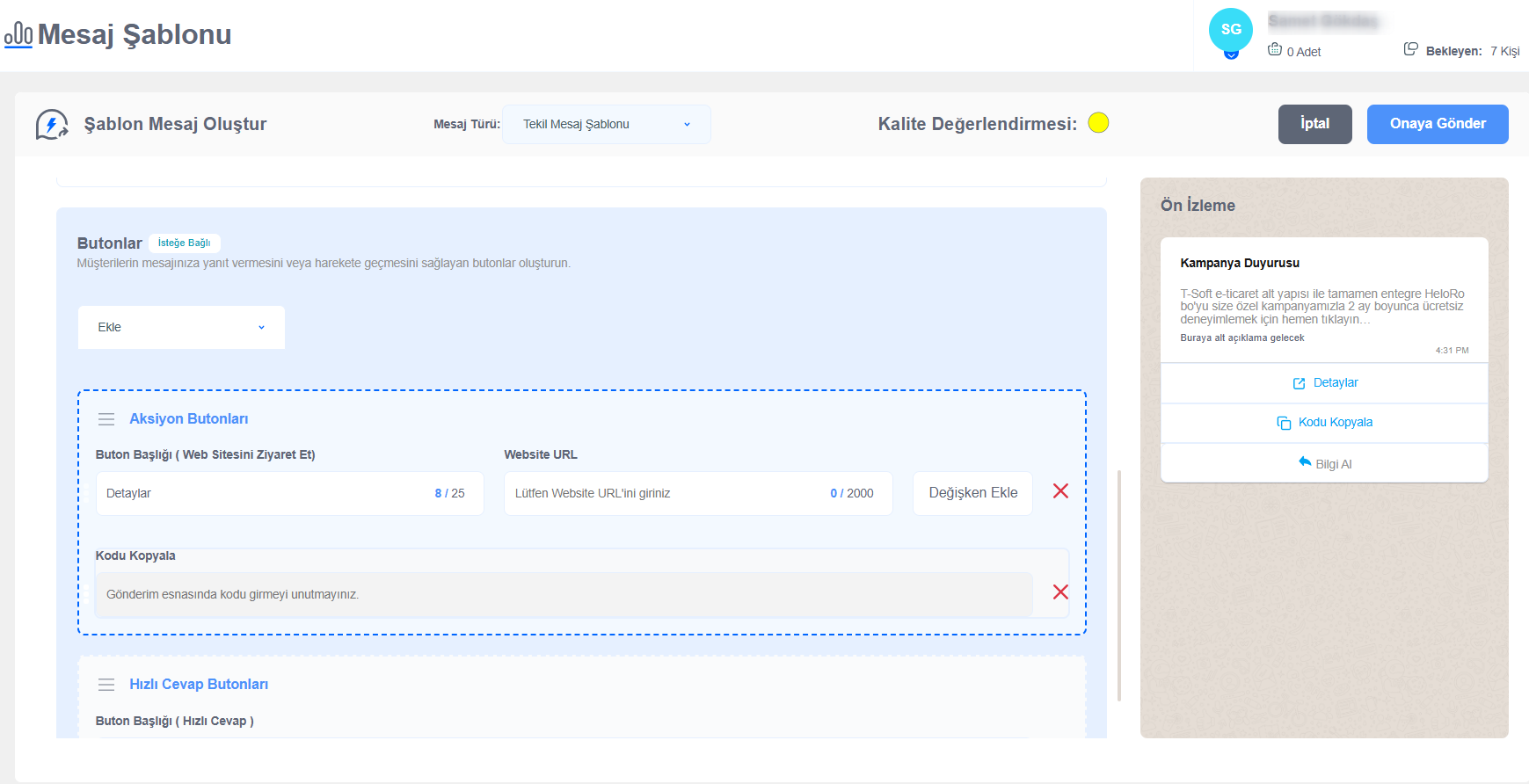Click the Detaylar preview link button
Screen dimensions: 1529x784
[1324, 383]
